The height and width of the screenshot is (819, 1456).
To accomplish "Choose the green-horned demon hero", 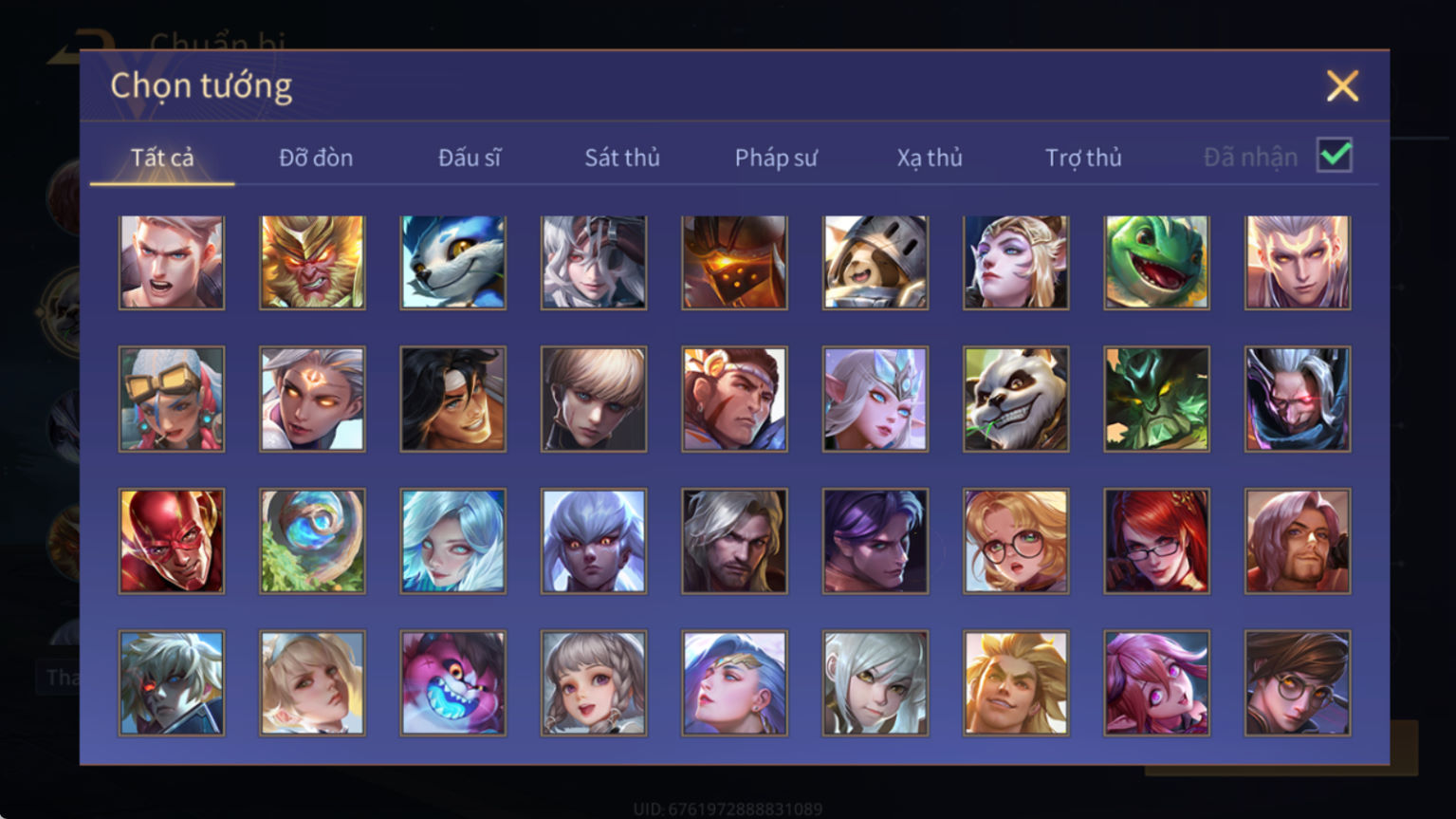I will pyautogui.click(x=1156, y=399).
